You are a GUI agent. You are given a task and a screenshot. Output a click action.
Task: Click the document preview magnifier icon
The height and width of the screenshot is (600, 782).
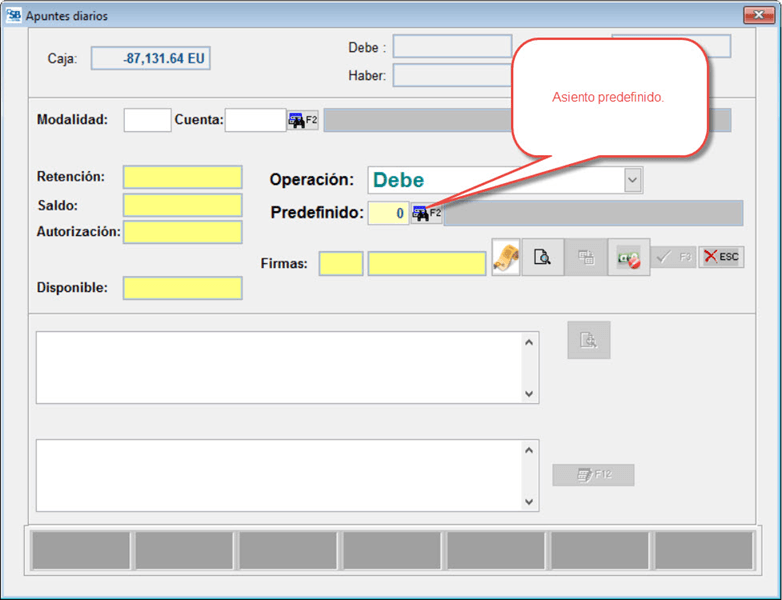coord(542,257)
